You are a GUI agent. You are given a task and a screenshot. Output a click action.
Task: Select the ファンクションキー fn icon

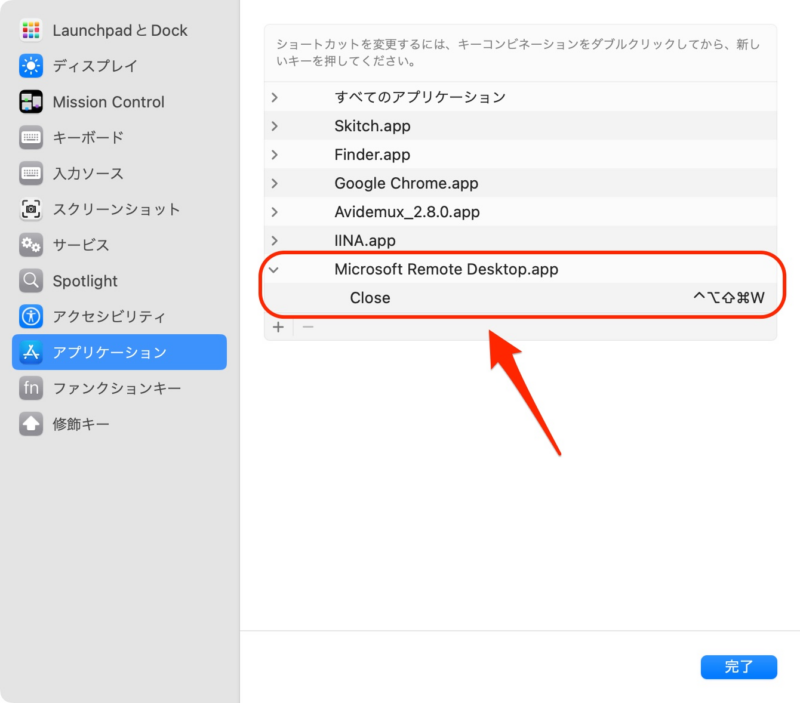(x=31, y=388)
